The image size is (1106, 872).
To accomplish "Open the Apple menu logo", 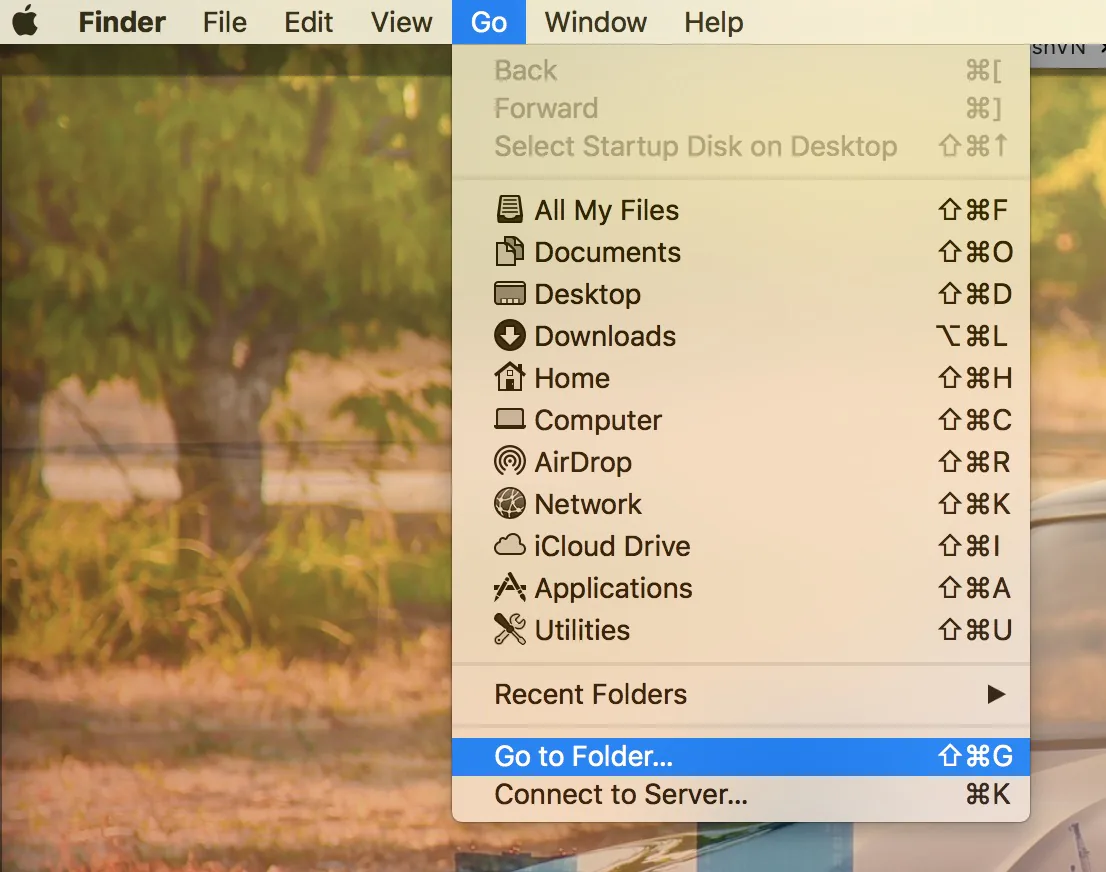I will pos(25,20).
